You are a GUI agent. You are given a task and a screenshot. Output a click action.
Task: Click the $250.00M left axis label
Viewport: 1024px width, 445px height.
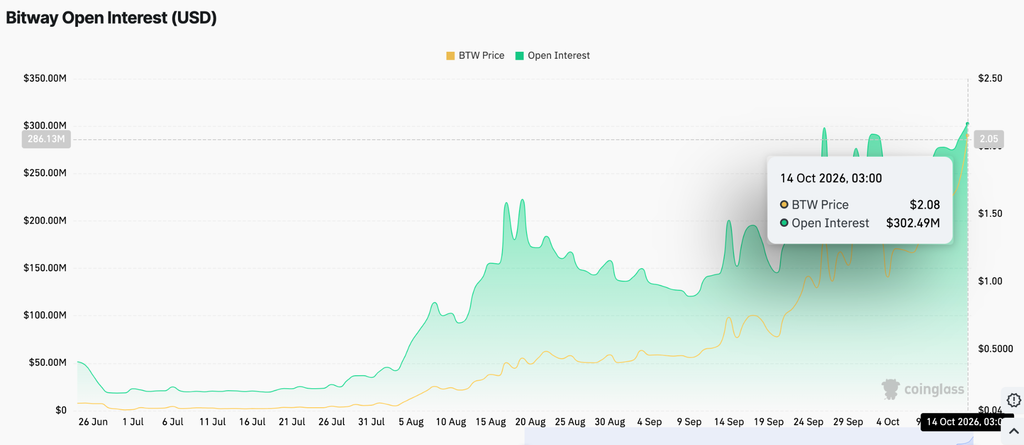click(45, 173)
